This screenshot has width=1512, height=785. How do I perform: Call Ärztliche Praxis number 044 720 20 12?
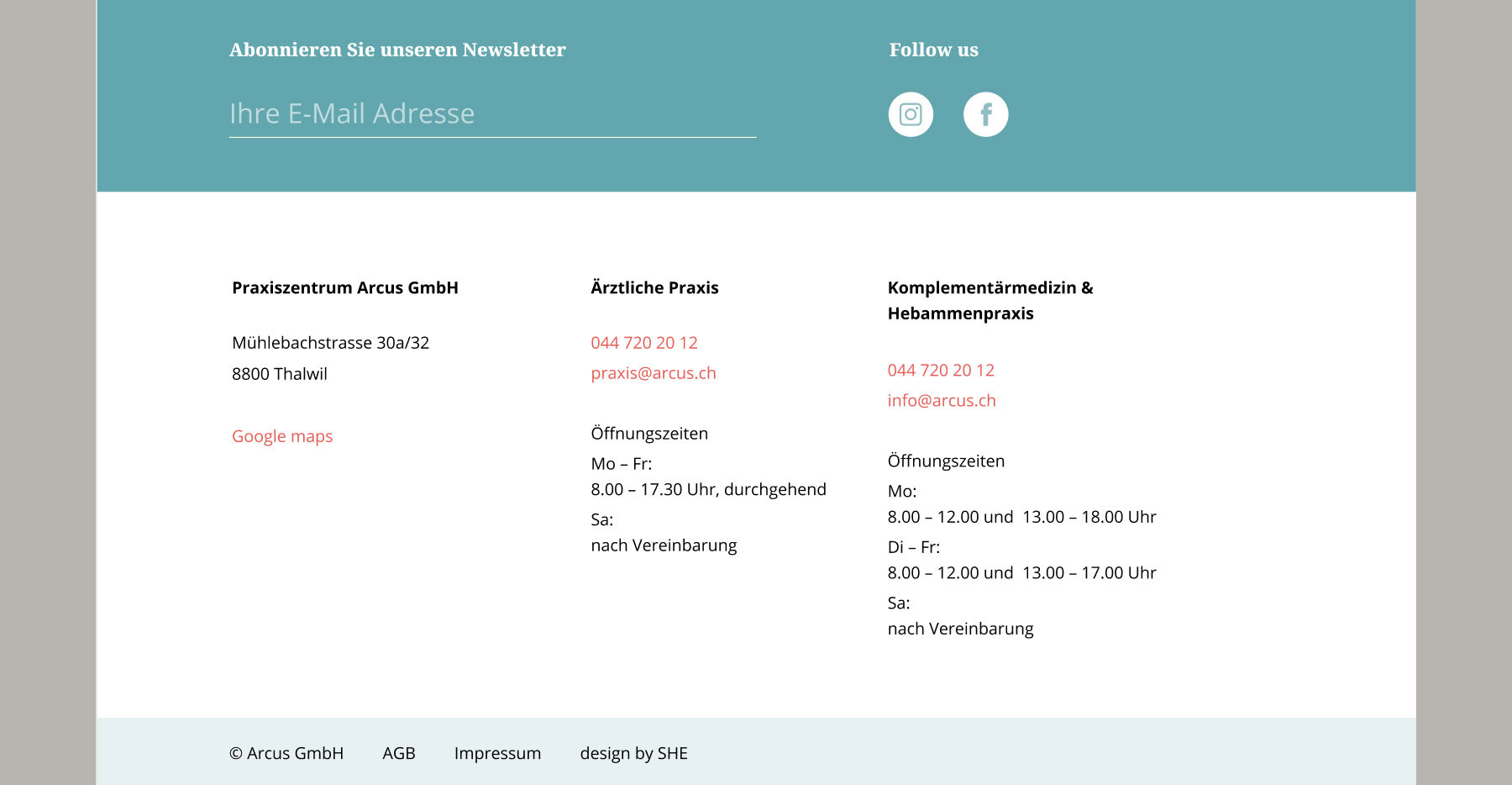tap(644, 343)
